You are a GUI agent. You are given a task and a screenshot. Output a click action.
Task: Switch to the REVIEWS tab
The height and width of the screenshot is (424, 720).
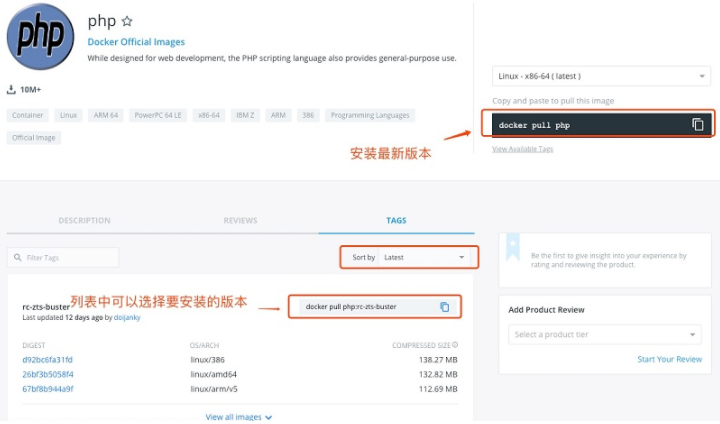[x=240, y=220]
